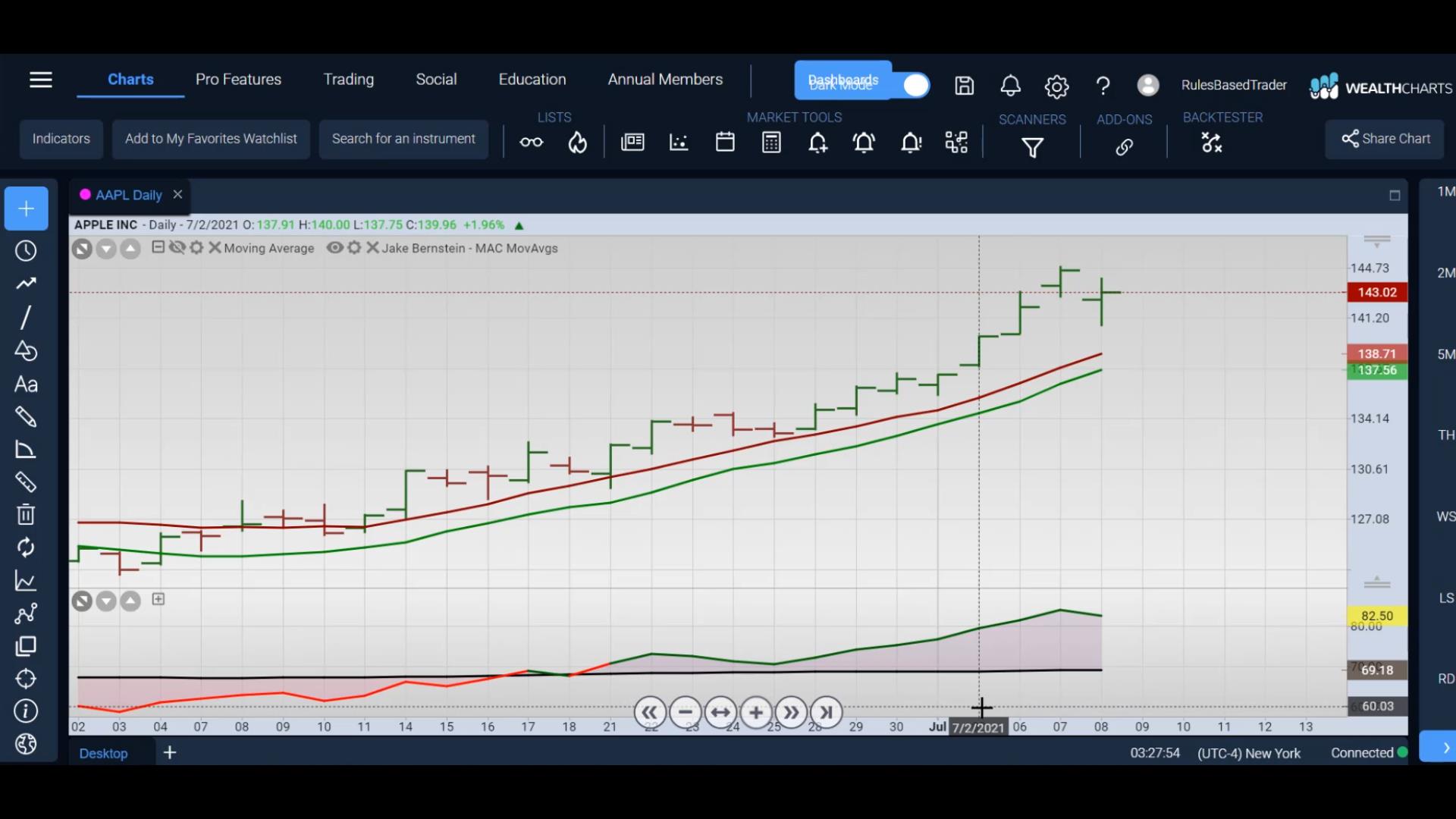Open the settings gear in the header
The image size is (1456, 819).
pos(1056,86)
